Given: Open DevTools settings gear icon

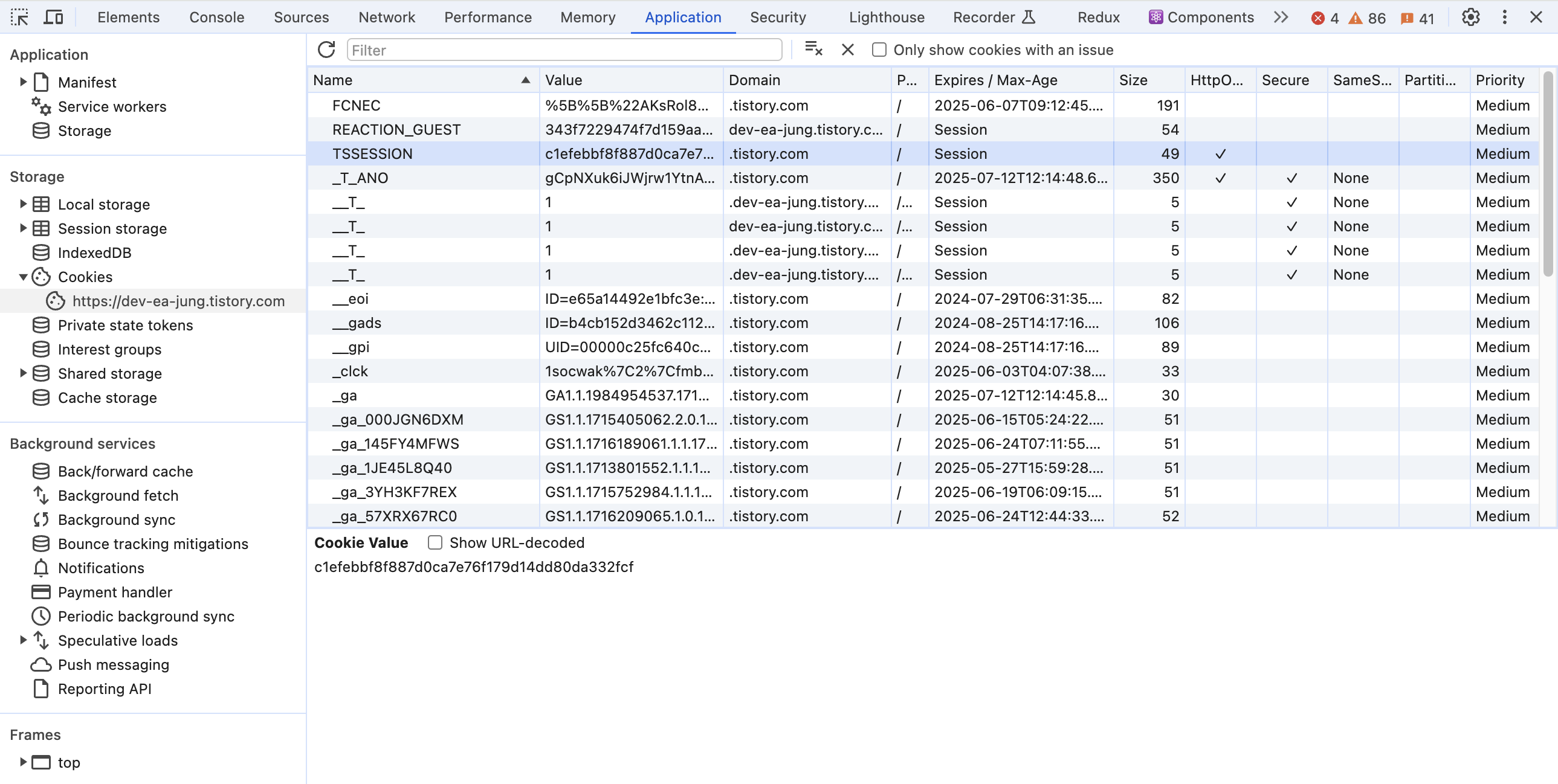Looking at the screenshot, I should (1470, 17).
